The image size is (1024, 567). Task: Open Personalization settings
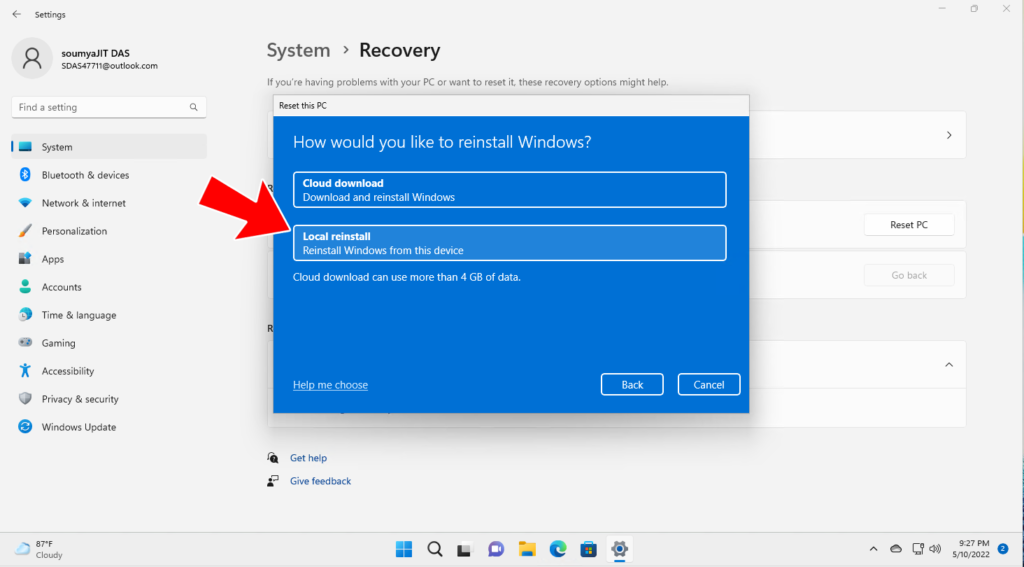[108, 231]
